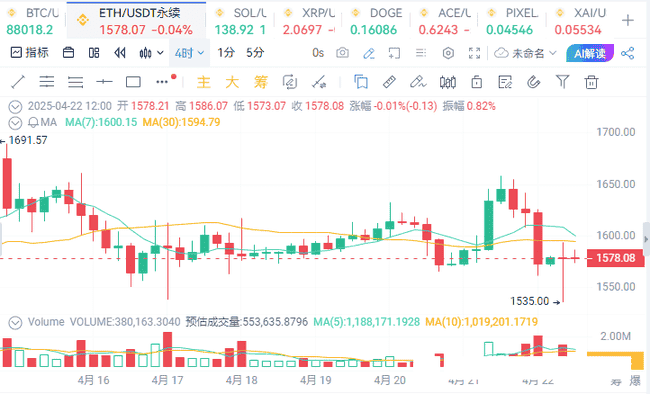Click the 0s countdown indicator
Viewport: 650px width, 394px height.
point(318,53)
